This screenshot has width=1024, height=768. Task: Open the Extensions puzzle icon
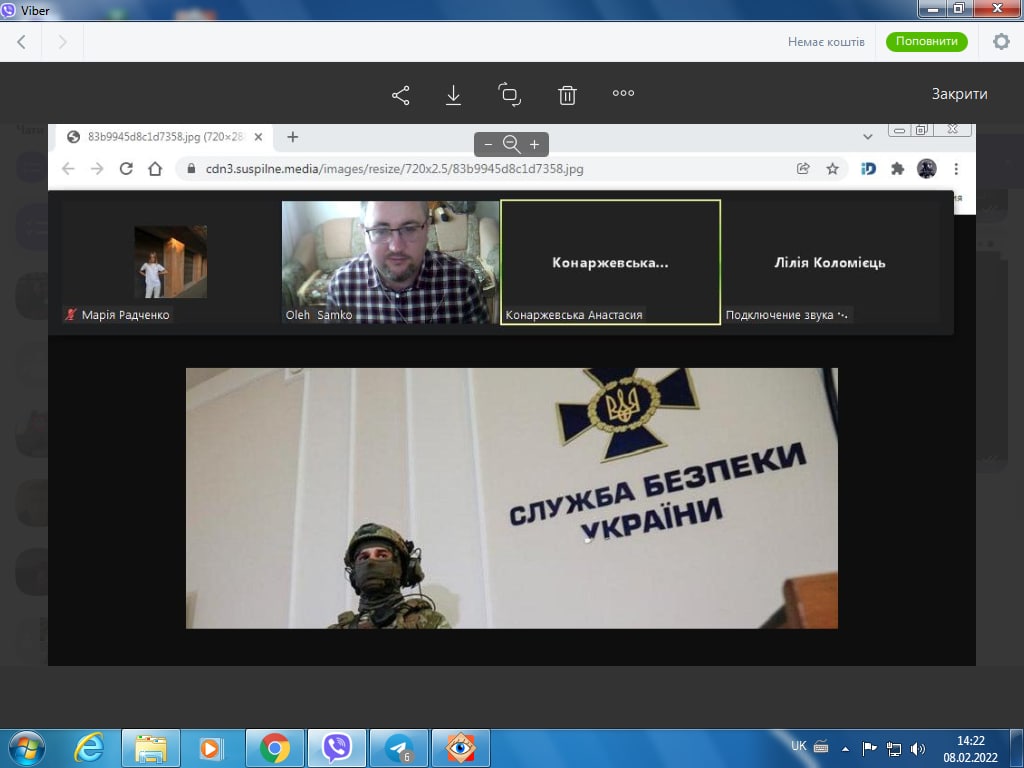tap(897, 168)
